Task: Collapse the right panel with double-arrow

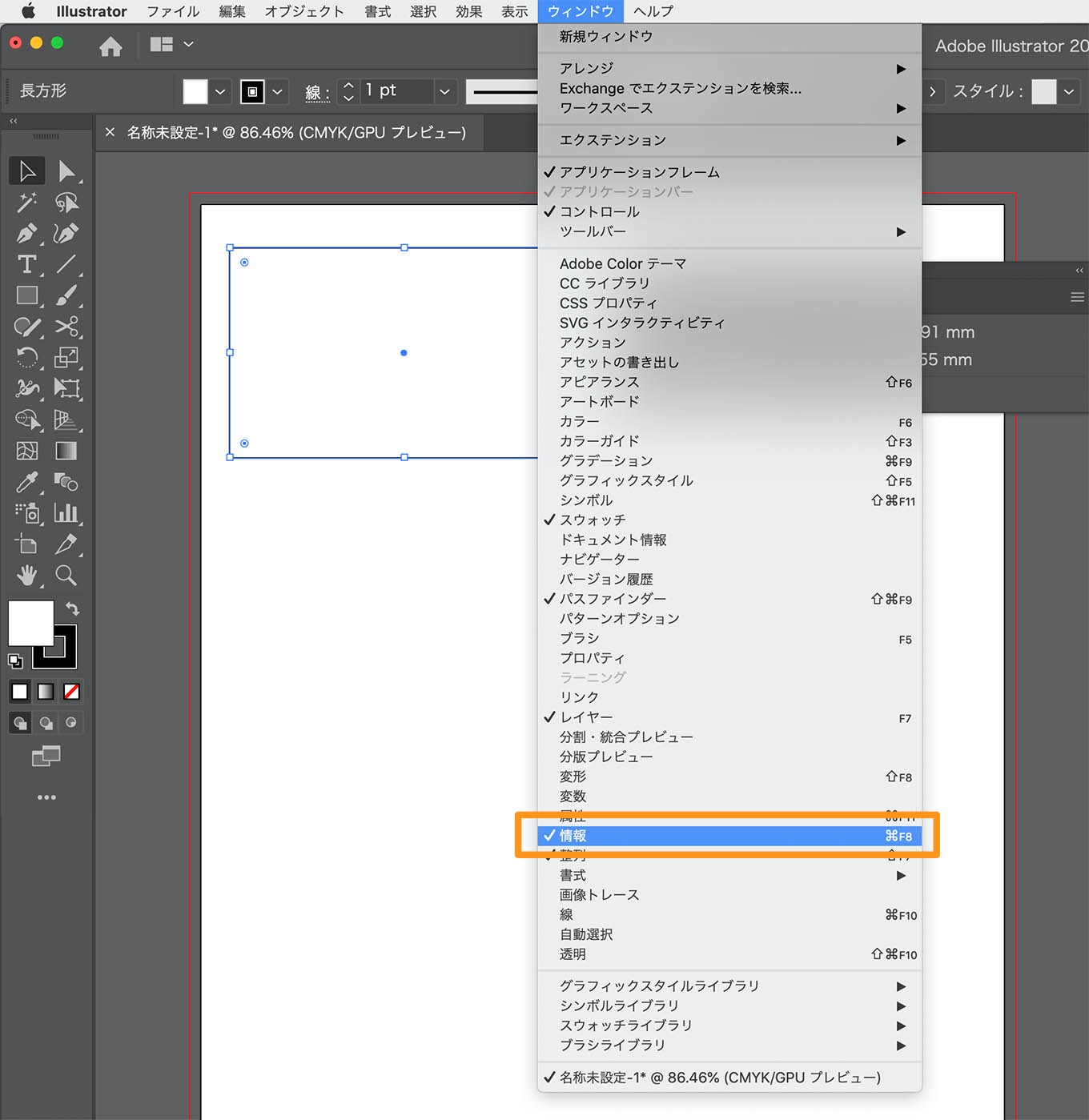Action: click(x=1079, y=270)
